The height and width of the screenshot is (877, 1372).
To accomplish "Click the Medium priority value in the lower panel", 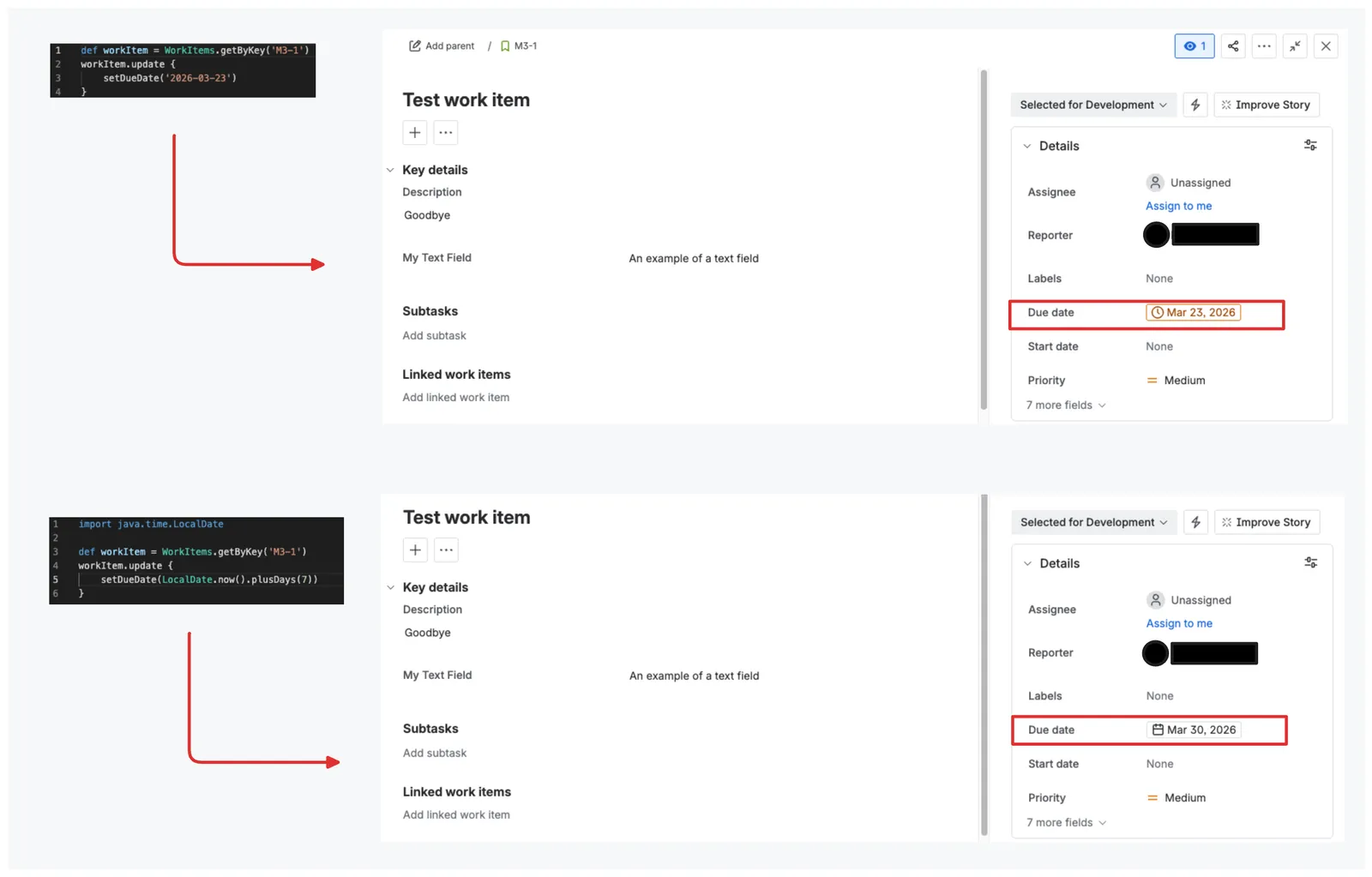I will [x=1176, y=798].
